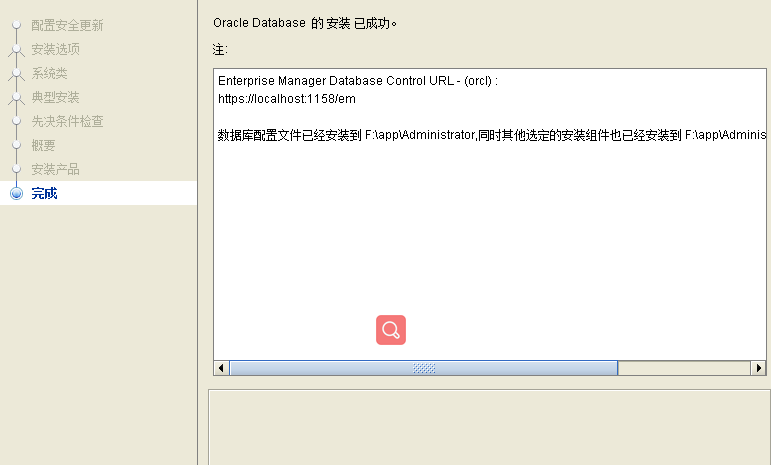Viewport: 771px width, 465px height.
Task: Click the left scroll arrow of the notes box
Action: [x=221, y=368]
